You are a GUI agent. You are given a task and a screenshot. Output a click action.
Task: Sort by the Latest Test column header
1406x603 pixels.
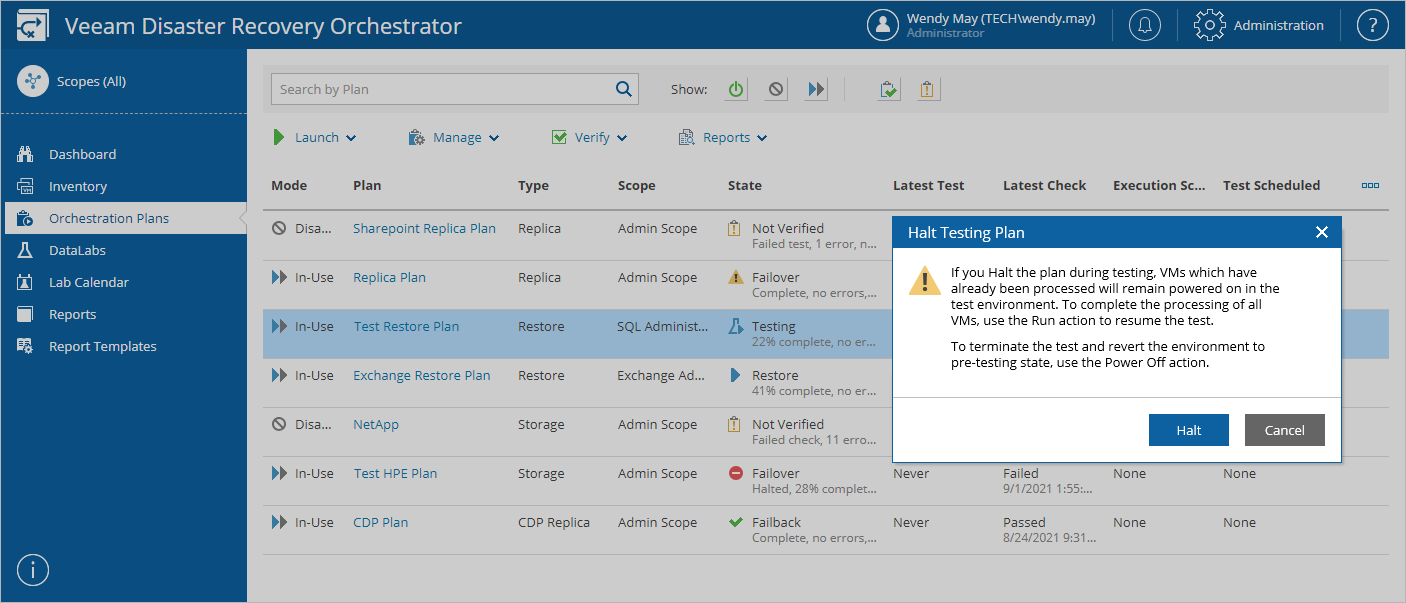click(929, 185)
